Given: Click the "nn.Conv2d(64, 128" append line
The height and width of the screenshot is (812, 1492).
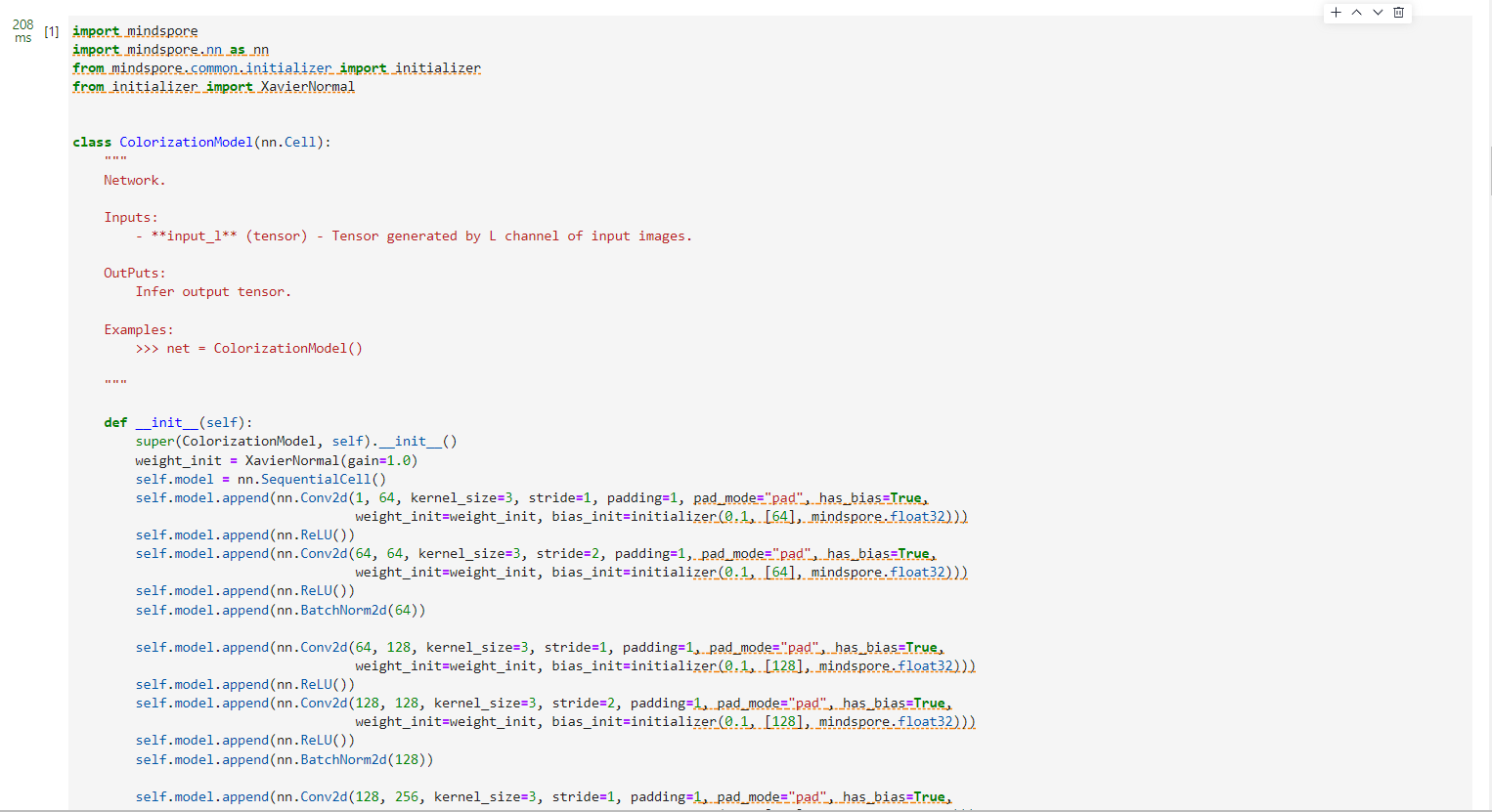Looking at the screenshot, I should [540, 648].
